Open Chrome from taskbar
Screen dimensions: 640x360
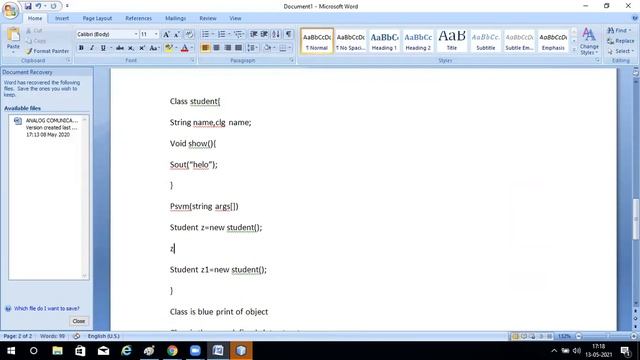point(172,351)
